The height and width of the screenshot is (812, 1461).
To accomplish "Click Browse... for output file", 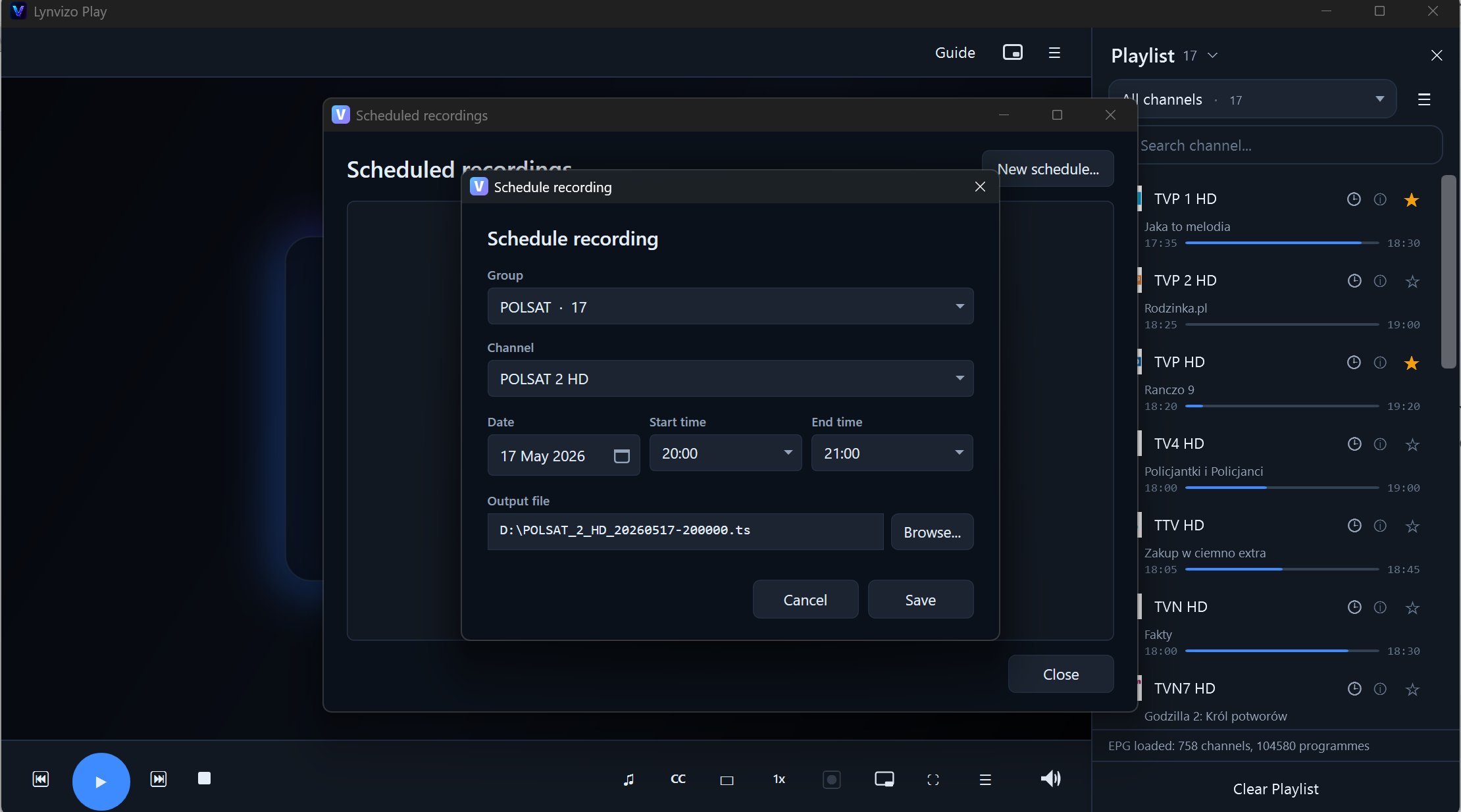I will [932, 532].
